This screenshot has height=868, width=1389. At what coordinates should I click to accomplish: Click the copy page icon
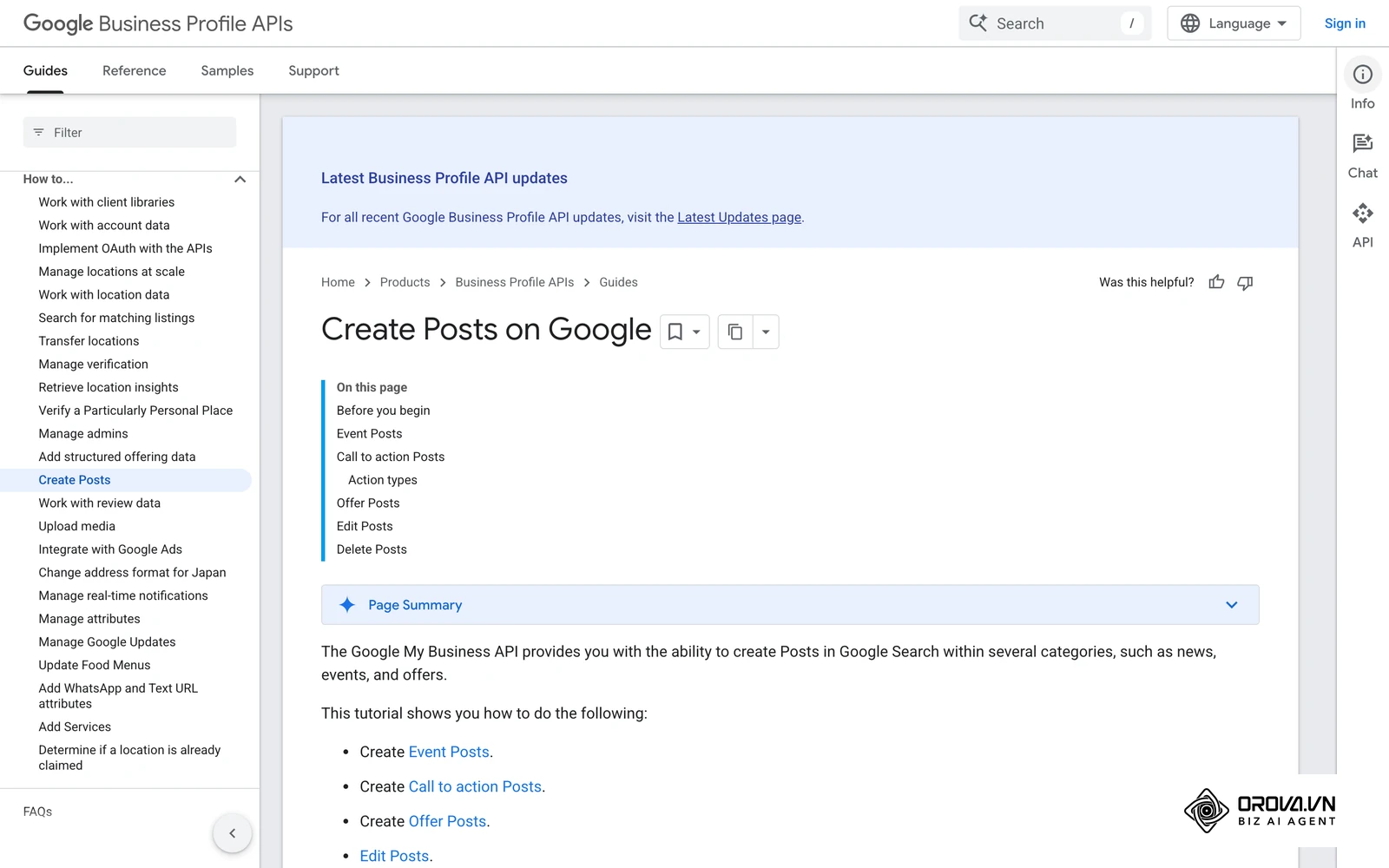pos(735,332)
